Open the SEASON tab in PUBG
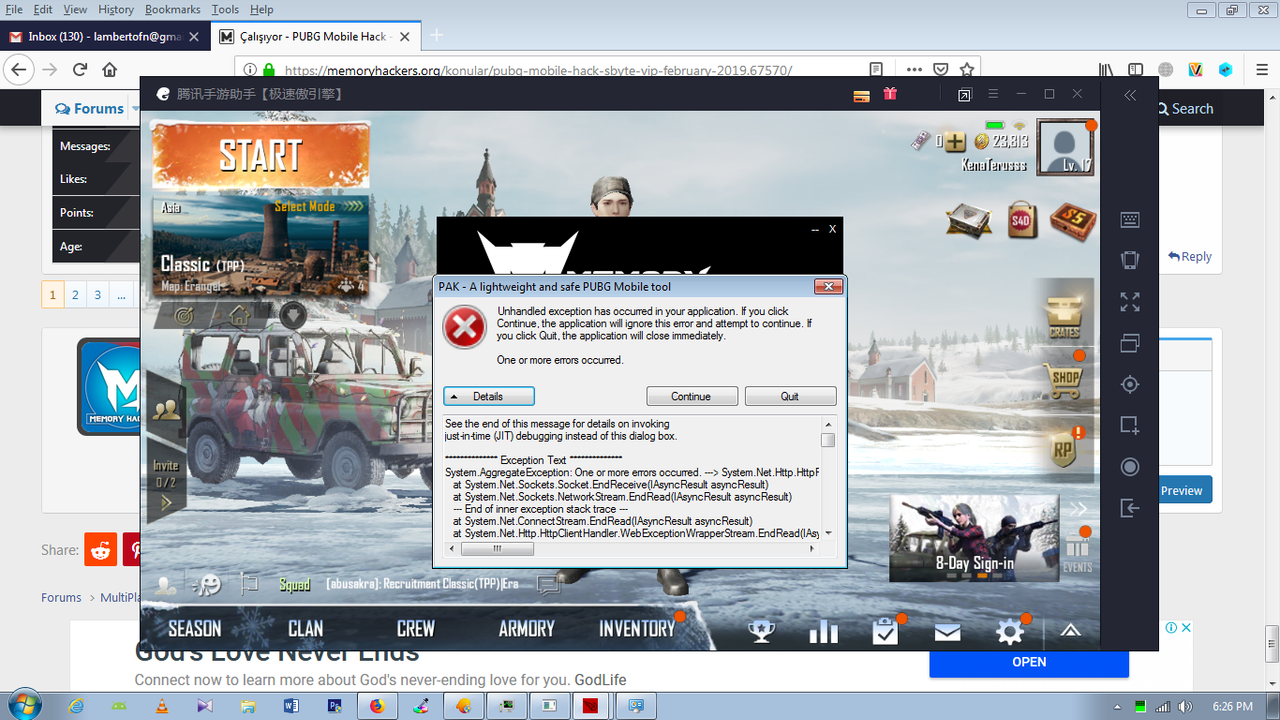 [x=195, y=628]
